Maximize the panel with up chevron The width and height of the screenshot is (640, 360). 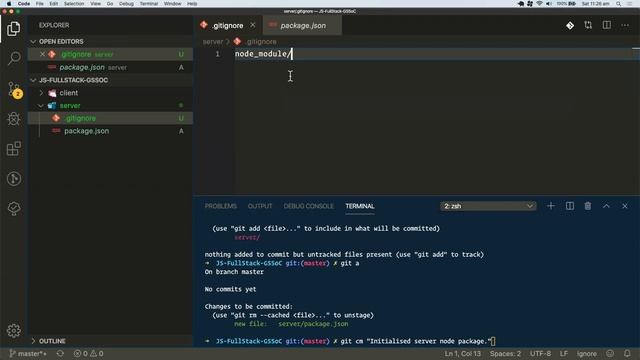pyautogui.click(x=607, y=206)
